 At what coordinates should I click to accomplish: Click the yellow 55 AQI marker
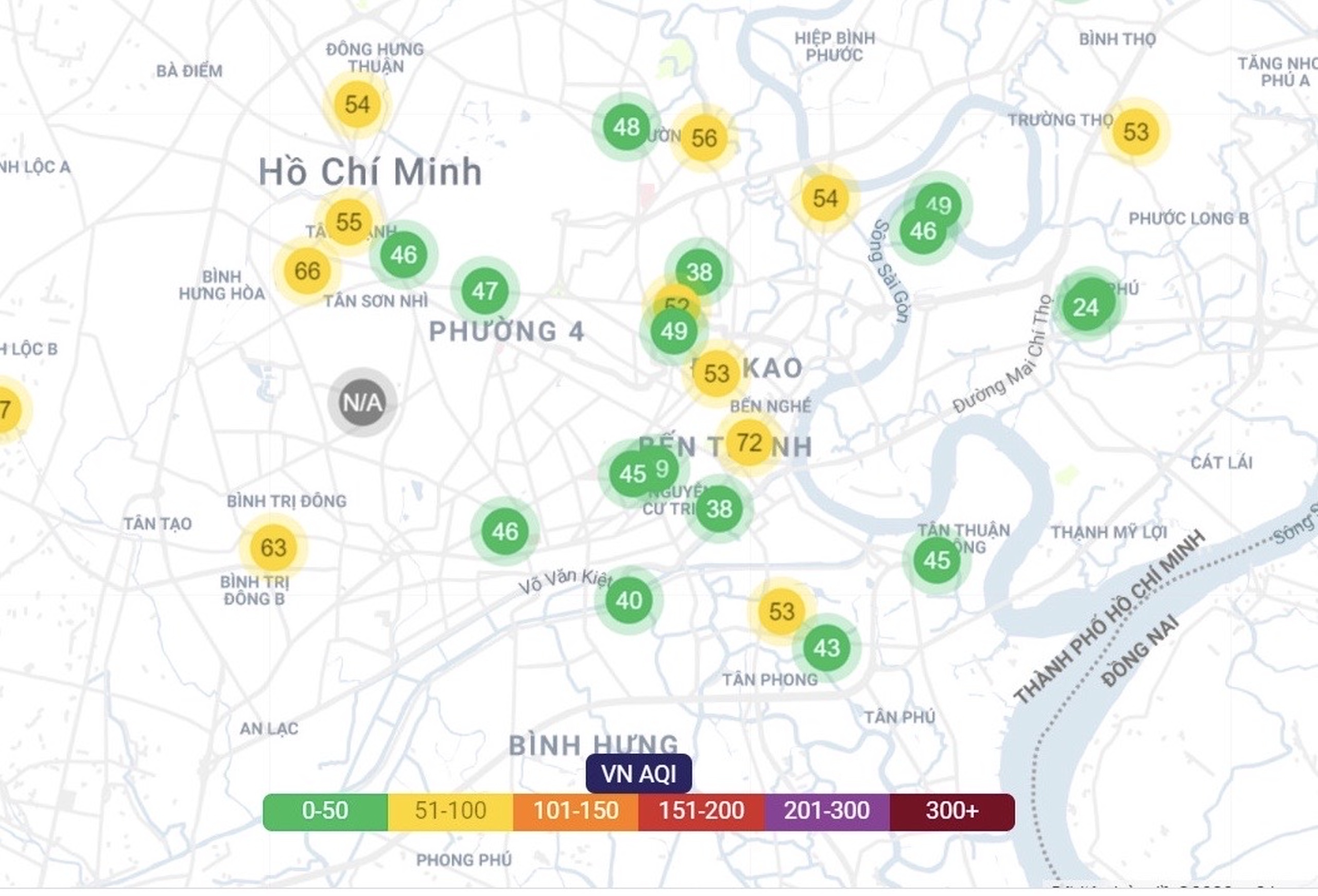click(x=348, y=222)
